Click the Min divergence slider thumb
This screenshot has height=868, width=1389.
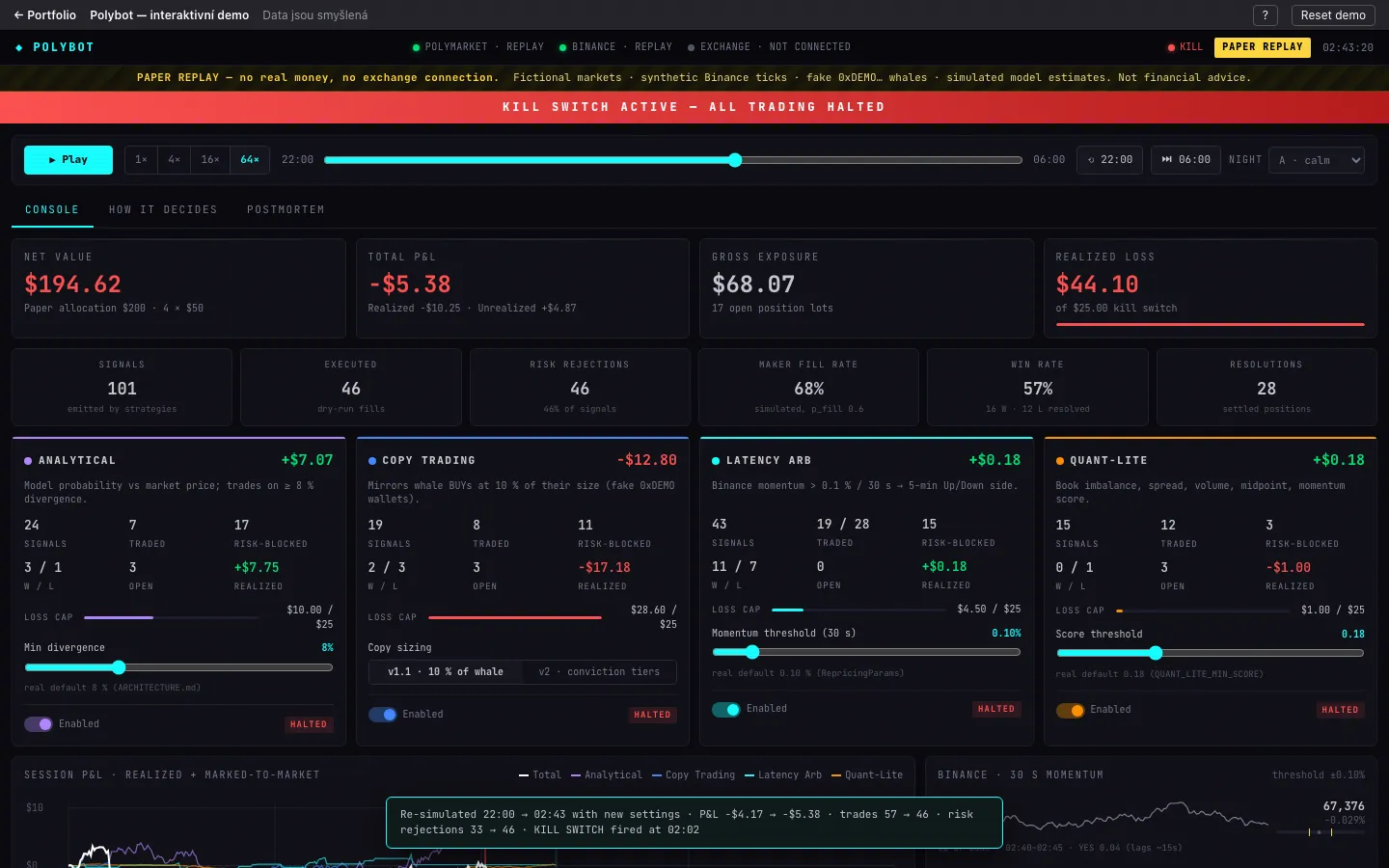click(x=119, y=667)
